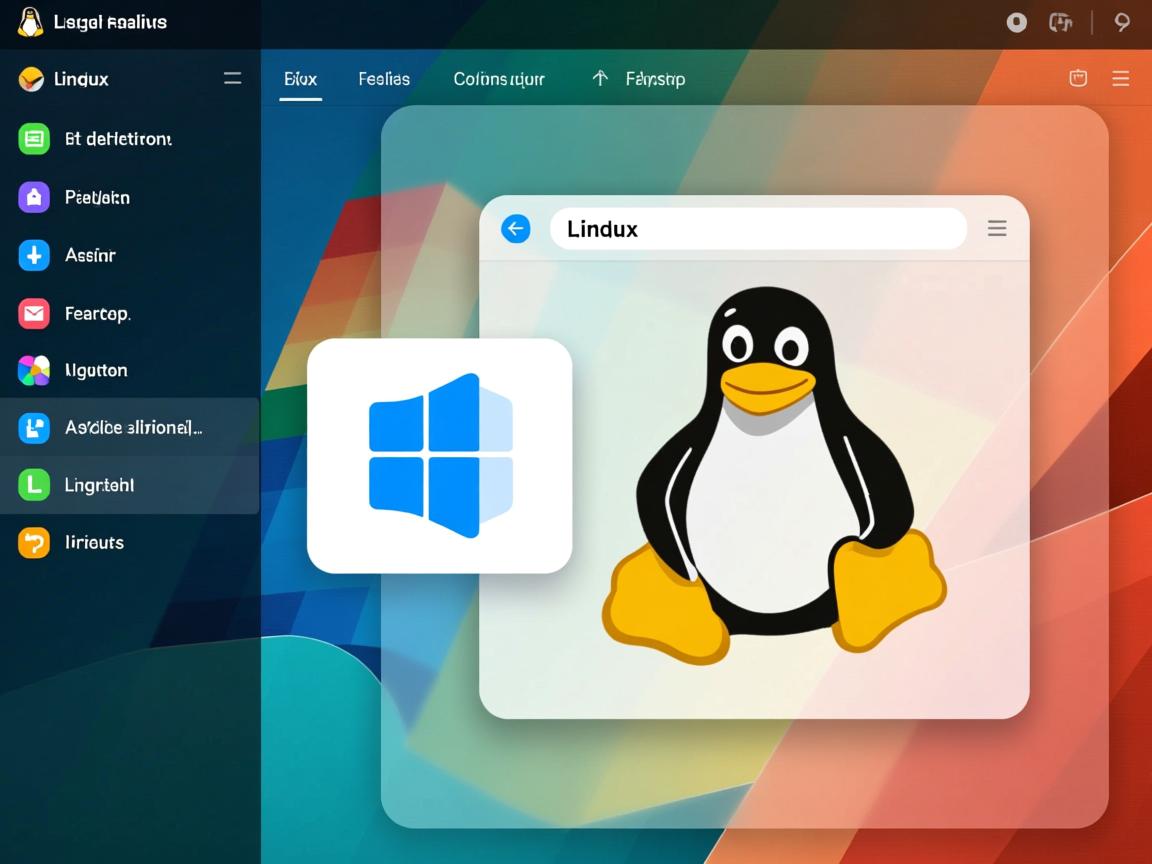Open the penguin logo in the top bar
The height and width of the screenshot is (864, 1152).
[x=30, y=21]
